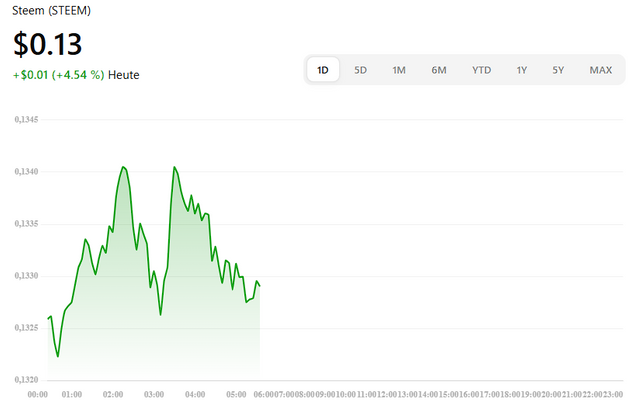The height and width of the screenshot is (400, 640).
Task: View the 1Y price chart
Action: click(522, 70)
